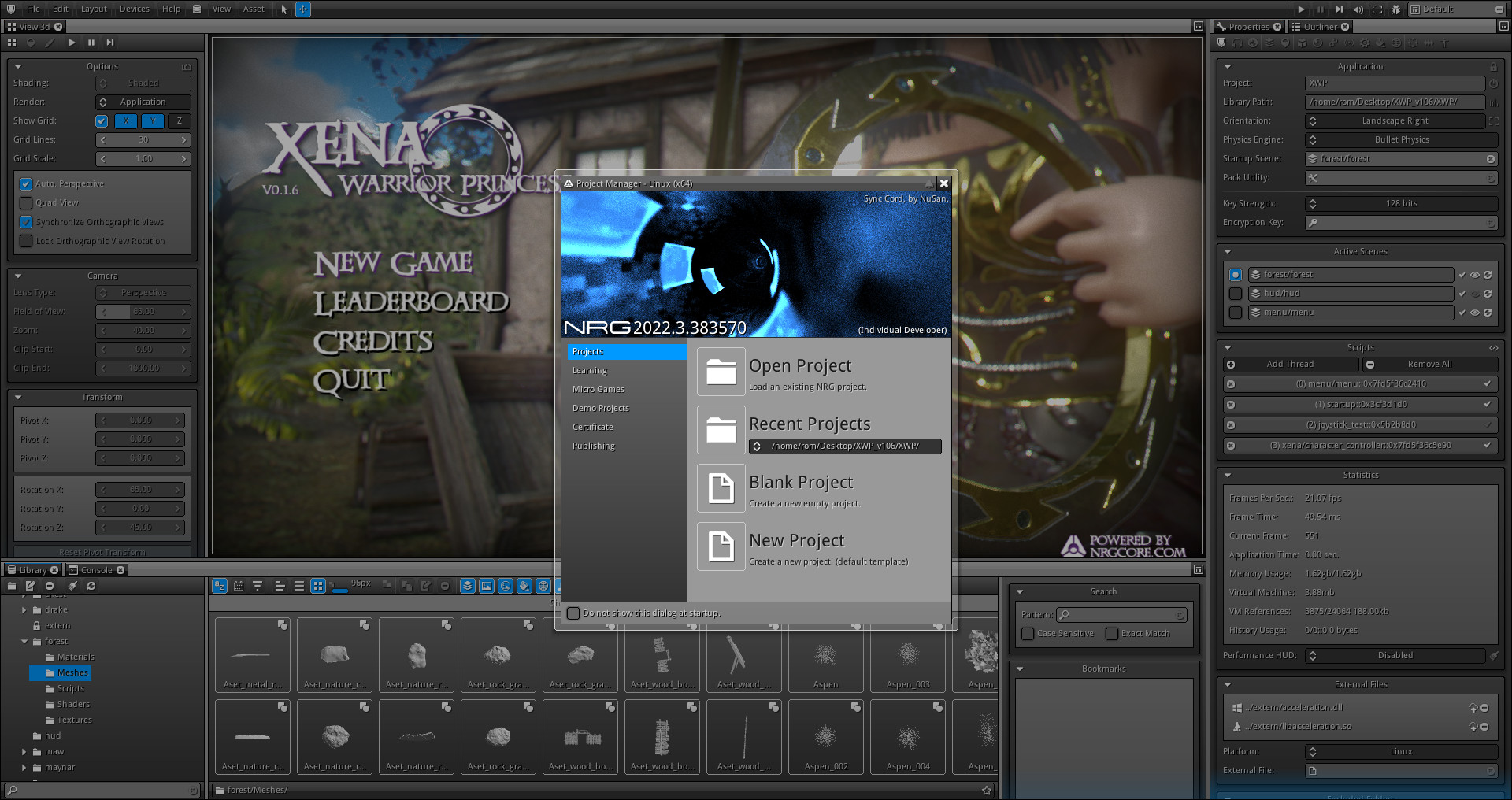Select Learning in Project Manager sidebar
The height and width of the screenshot is (800, 1512).
pos(590,371)
